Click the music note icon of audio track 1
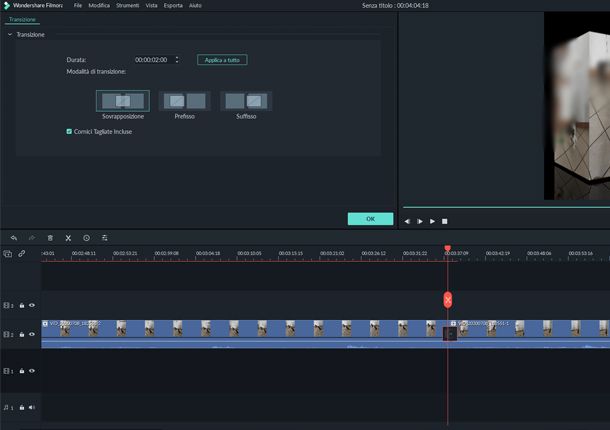Image resolution: width=610 pixels, height=430 pixels. pos(8,407)
